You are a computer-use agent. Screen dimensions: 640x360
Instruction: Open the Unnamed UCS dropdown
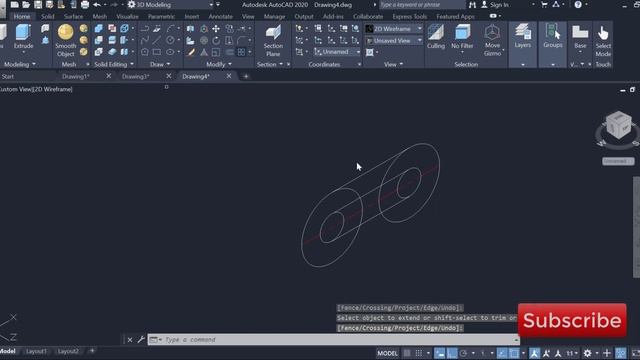pos(337,52)
